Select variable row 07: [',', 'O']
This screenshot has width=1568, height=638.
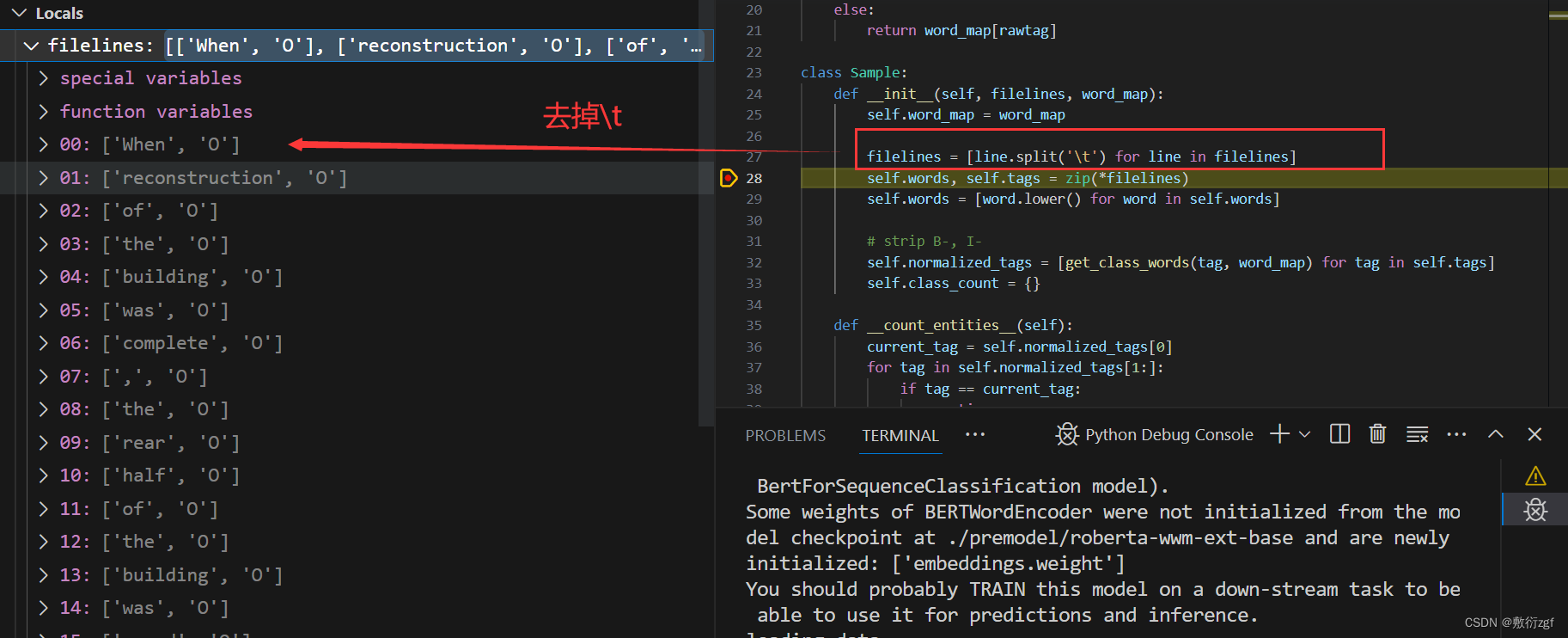coord(357,377)
